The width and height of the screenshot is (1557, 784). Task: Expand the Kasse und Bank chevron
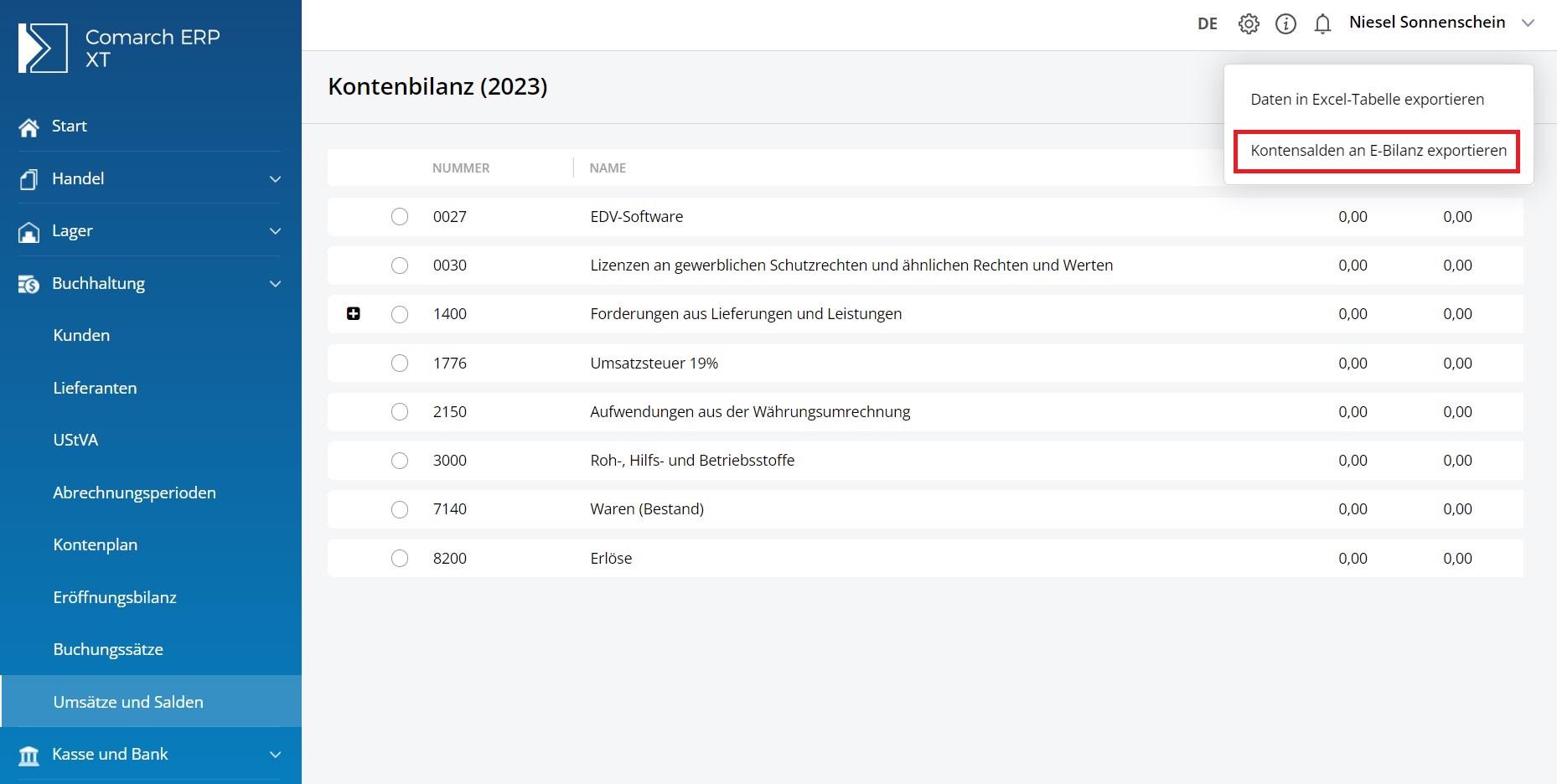pyautogui.click(x=275, y=755)
